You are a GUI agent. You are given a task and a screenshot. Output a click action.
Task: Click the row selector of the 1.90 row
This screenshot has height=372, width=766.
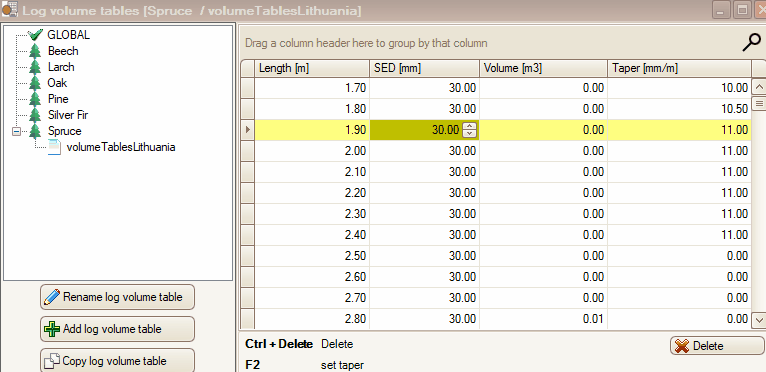[248, 130]
